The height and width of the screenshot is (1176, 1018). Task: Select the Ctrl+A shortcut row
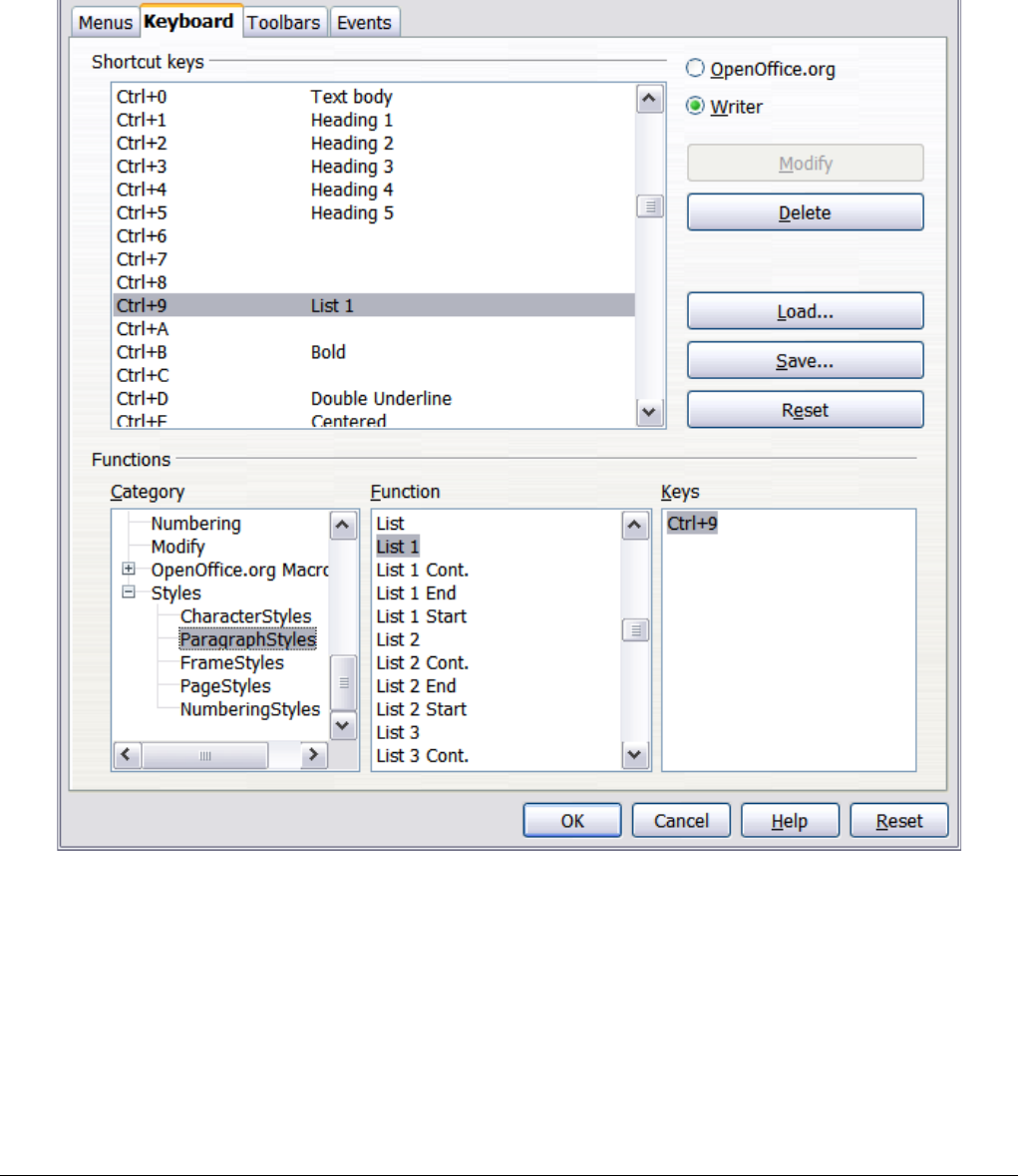tap(374, 329)
